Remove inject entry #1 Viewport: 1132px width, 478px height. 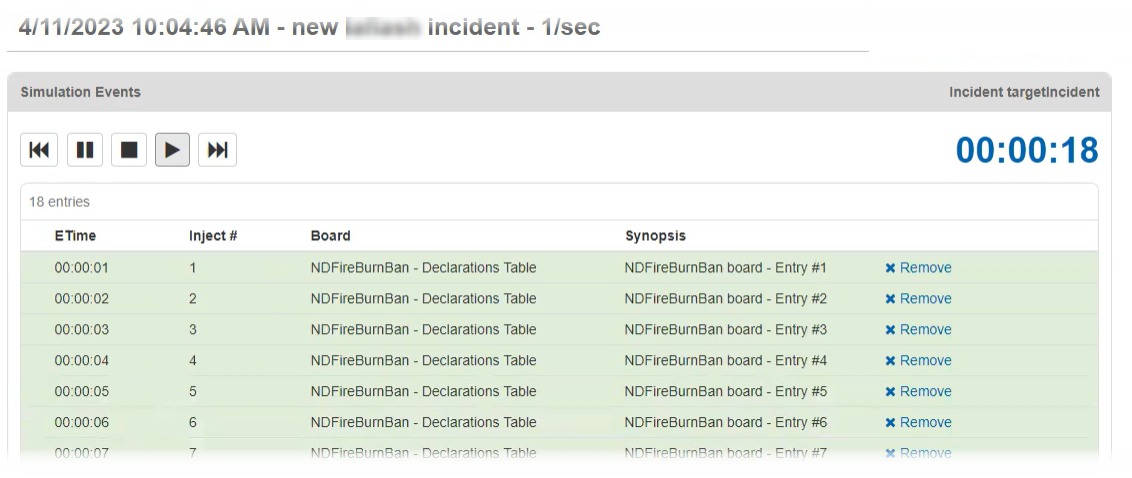coord(918,268)
